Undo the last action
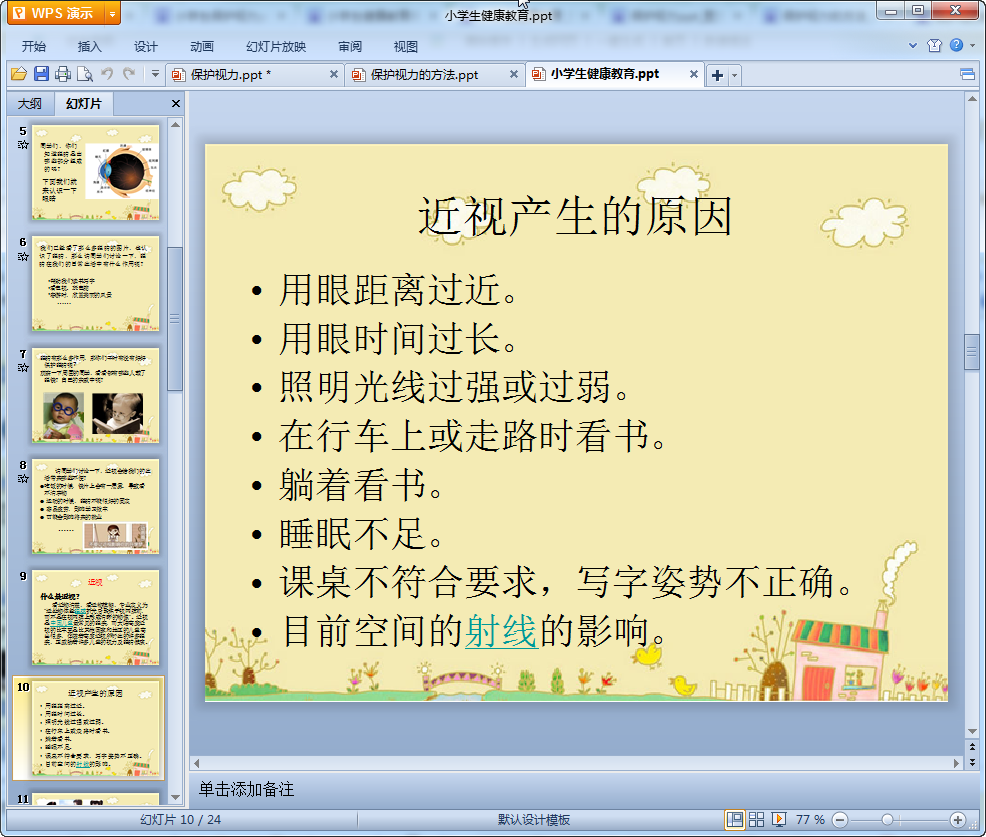Screen dimensions: 986x837 pyautogui.click(x=107, y=74)
